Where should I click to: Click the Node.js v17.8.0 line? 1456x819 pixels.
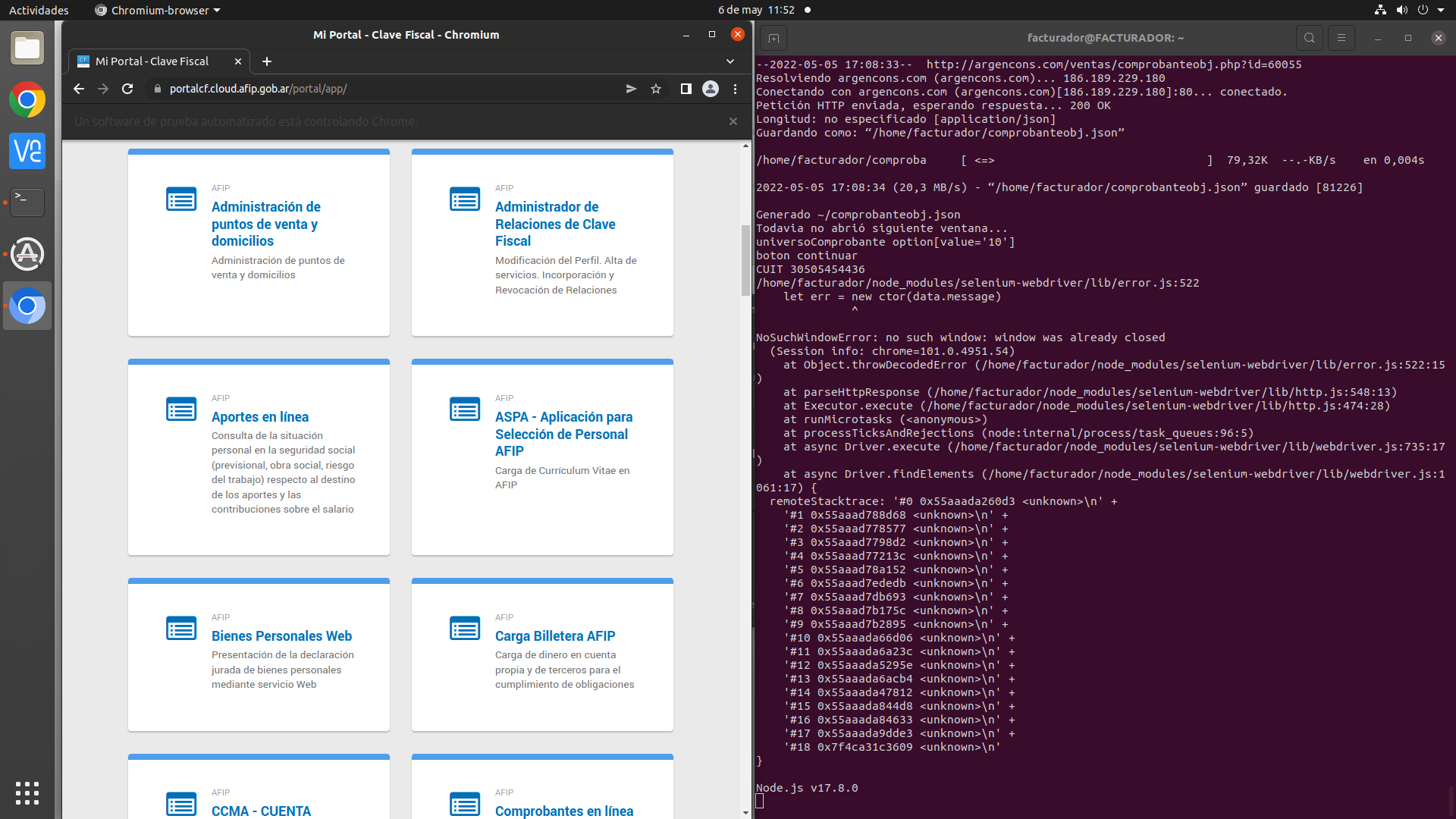pyautogui.click(x=807, y=788)
